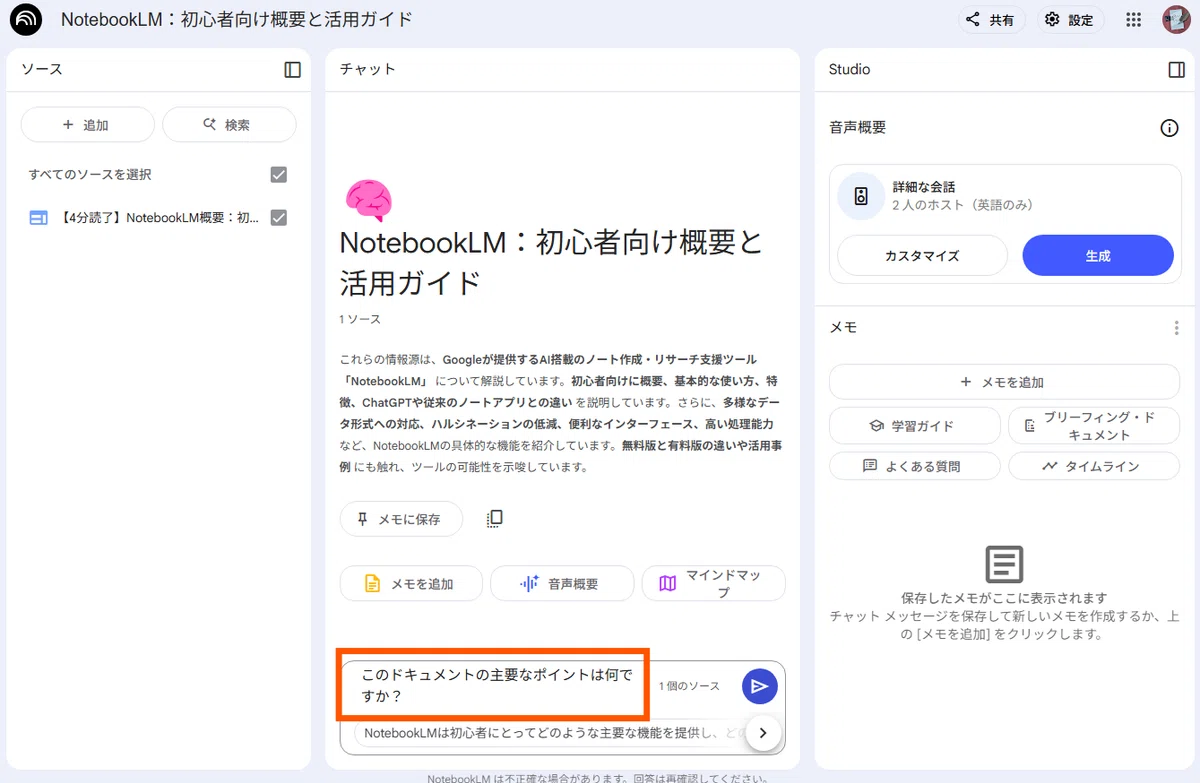Click the notebook title in the header
The width and height of the screenshot is (1200, 783).
[237, 20]
